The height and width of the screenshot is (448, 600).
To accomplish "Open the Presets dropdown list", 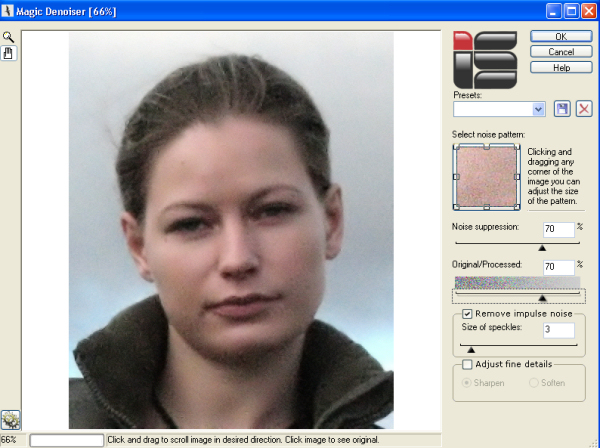I will [538, 109].
